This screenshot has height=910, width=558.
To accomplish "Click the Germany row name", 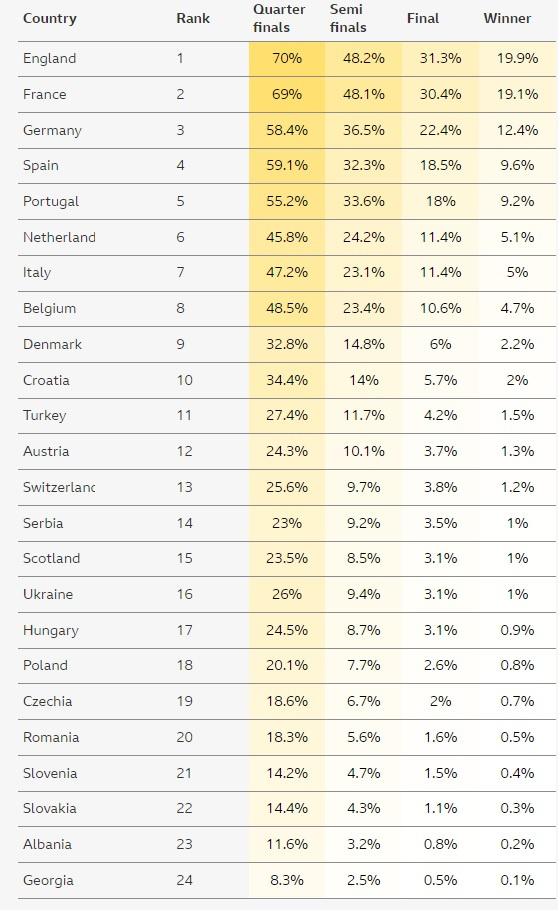I will click(x=52, y=131).
